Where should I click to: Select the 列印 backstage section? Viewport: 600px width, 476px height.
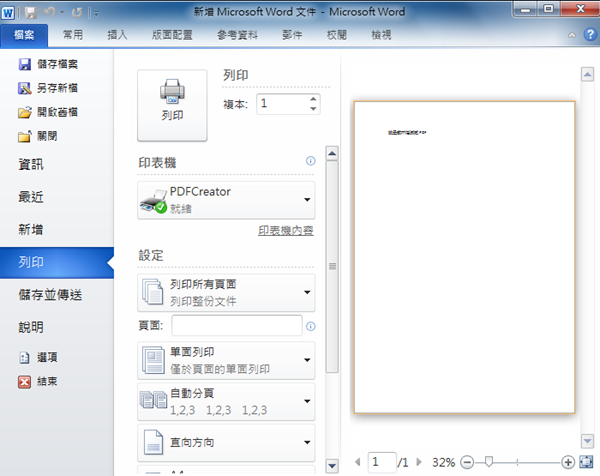tap(57, 262)
